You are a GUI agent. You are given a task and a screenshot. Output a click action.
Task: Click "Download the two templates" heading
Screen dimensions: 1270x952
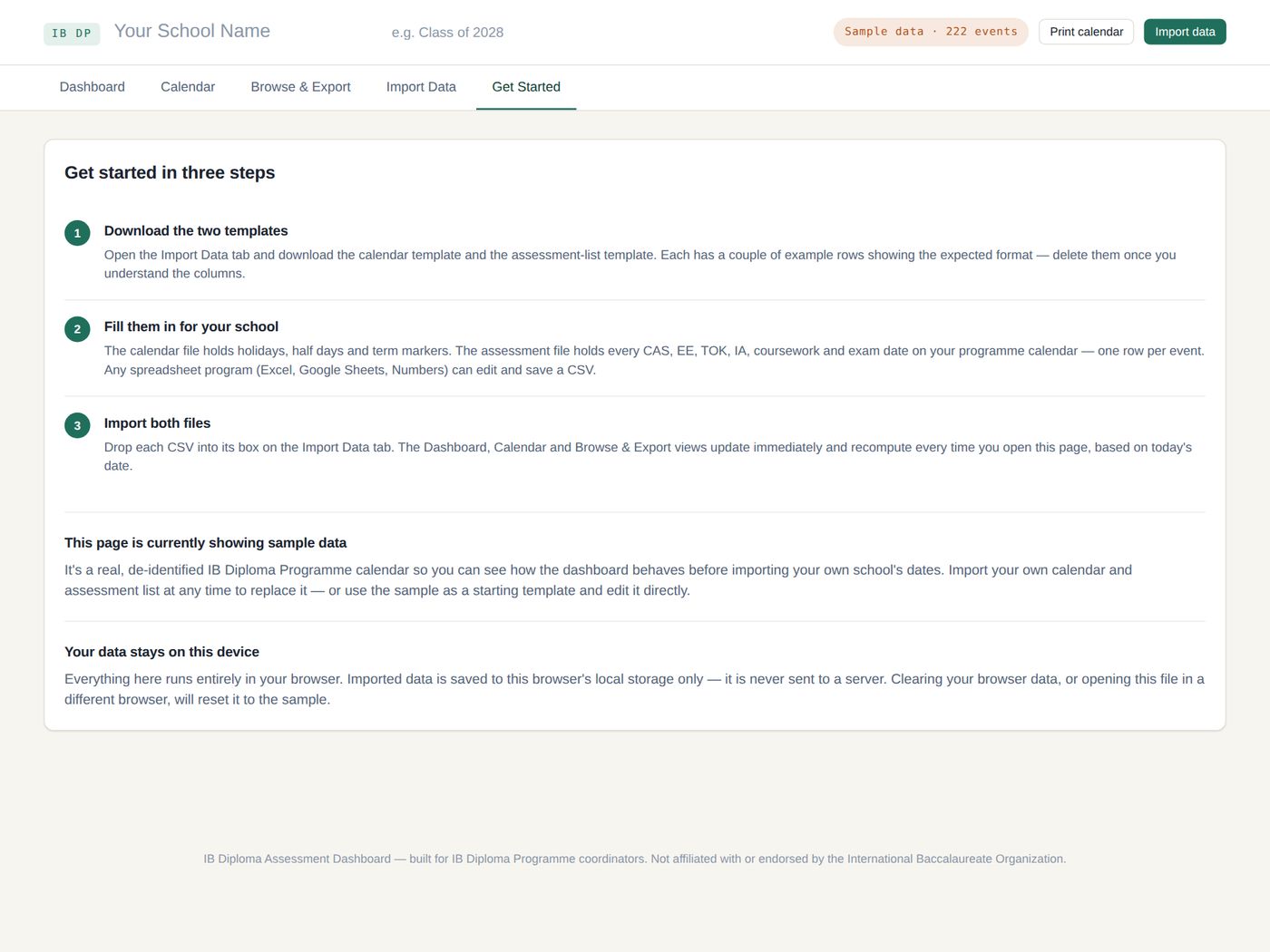coord(196,231)
